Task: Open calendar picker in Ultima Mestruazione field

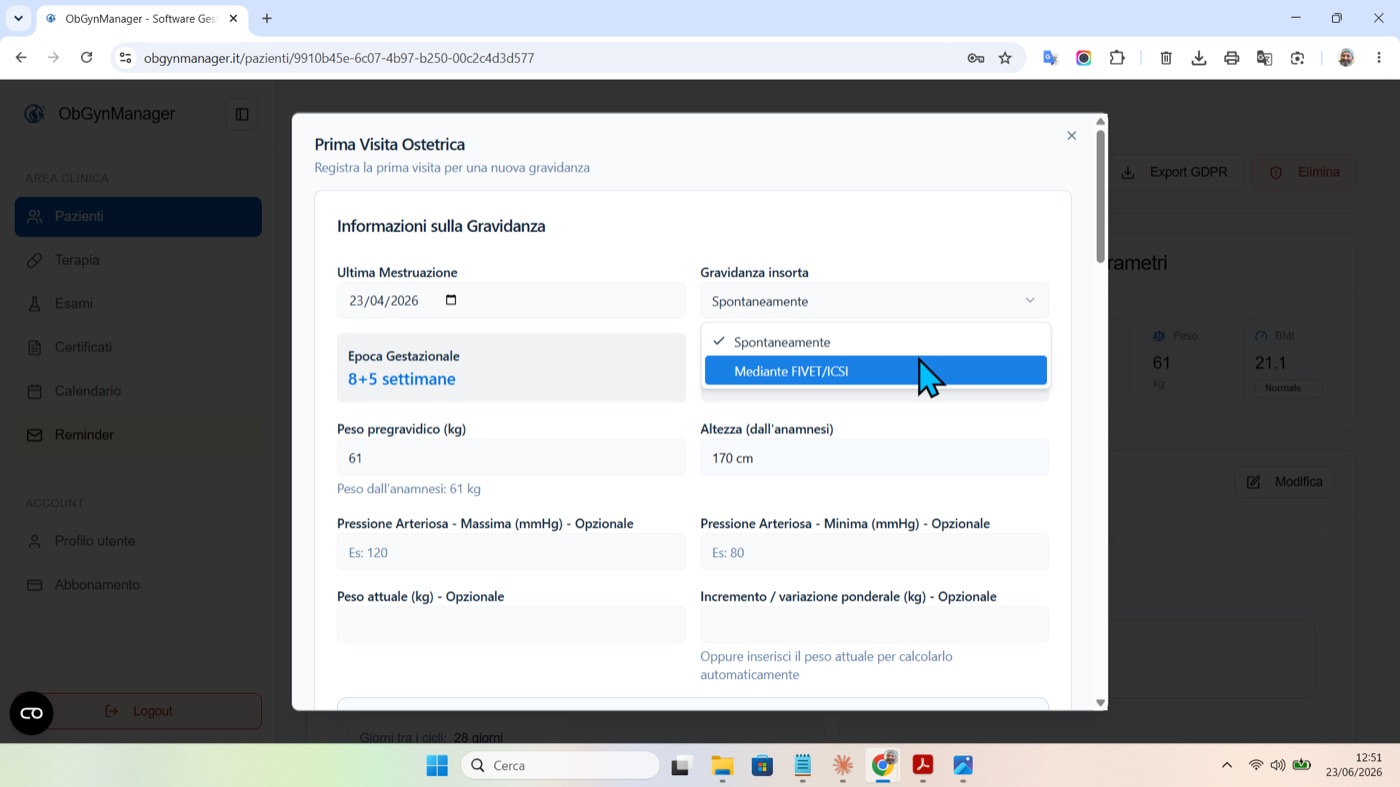Action: (451, 300)
